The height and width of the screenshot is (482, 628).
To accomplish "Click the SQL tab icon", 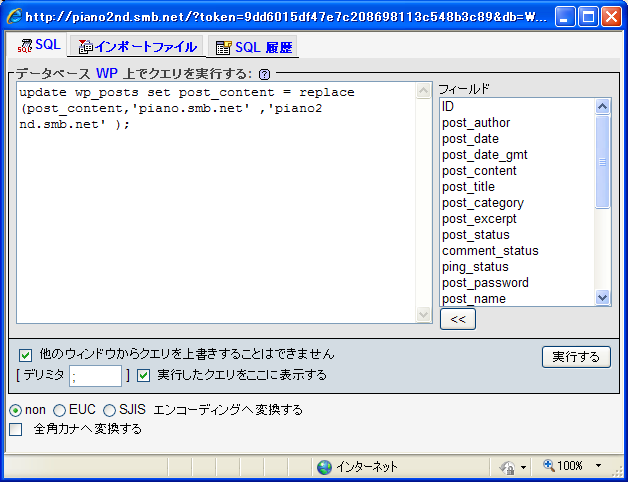I will tap(24, 47).
